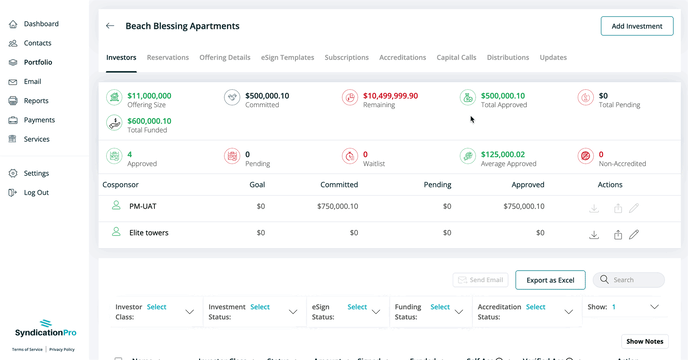Click the download icon for Elite towers
Viewport: 688px width, 360px height.
coord(594,235)
